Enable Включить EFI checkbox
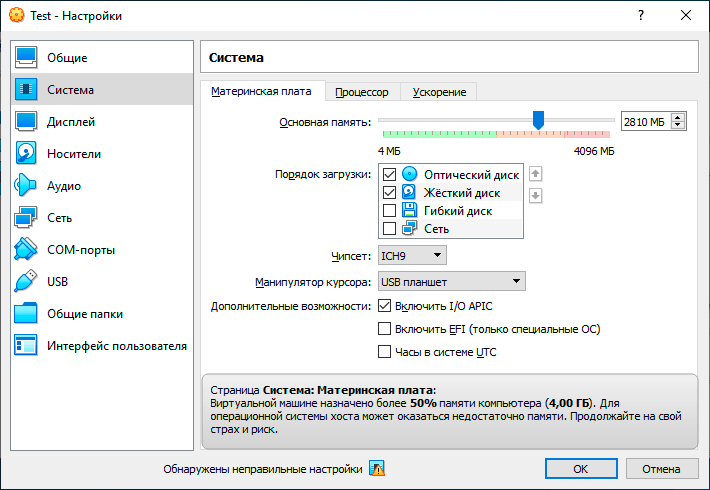 [384, 328]
